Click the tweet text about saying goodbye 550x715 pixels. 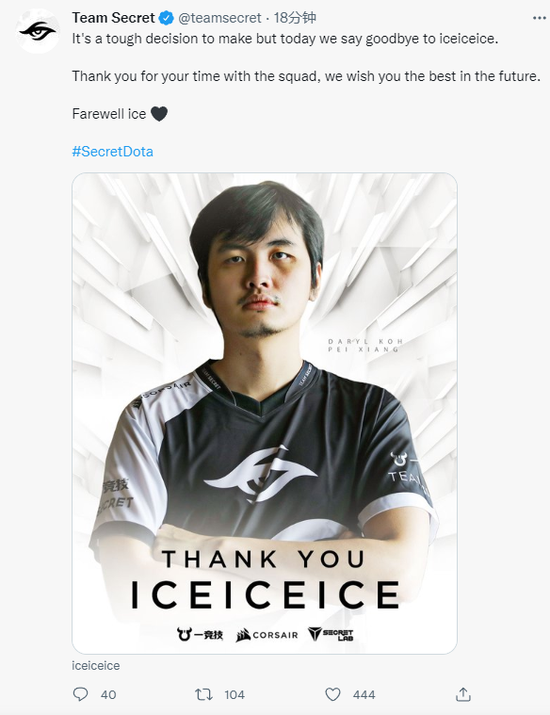tap(285, 38)
